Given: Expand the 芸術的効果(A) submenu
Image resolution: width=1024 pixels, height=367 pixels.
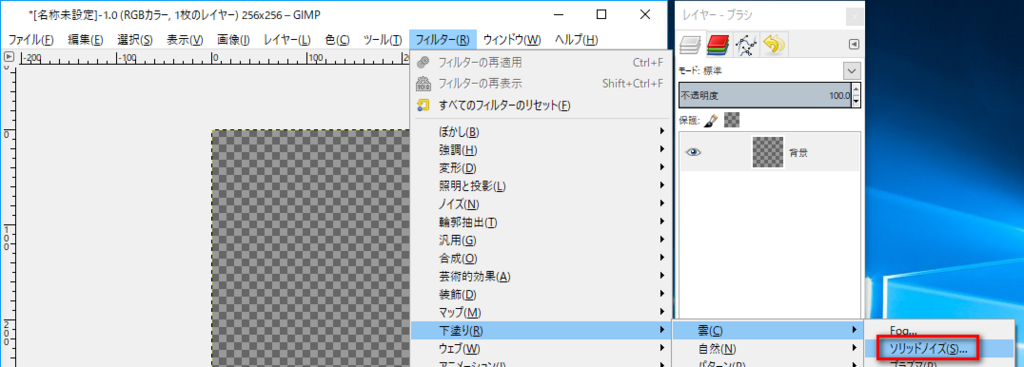Looking at the screenshot, I should (x=541, y=277).
